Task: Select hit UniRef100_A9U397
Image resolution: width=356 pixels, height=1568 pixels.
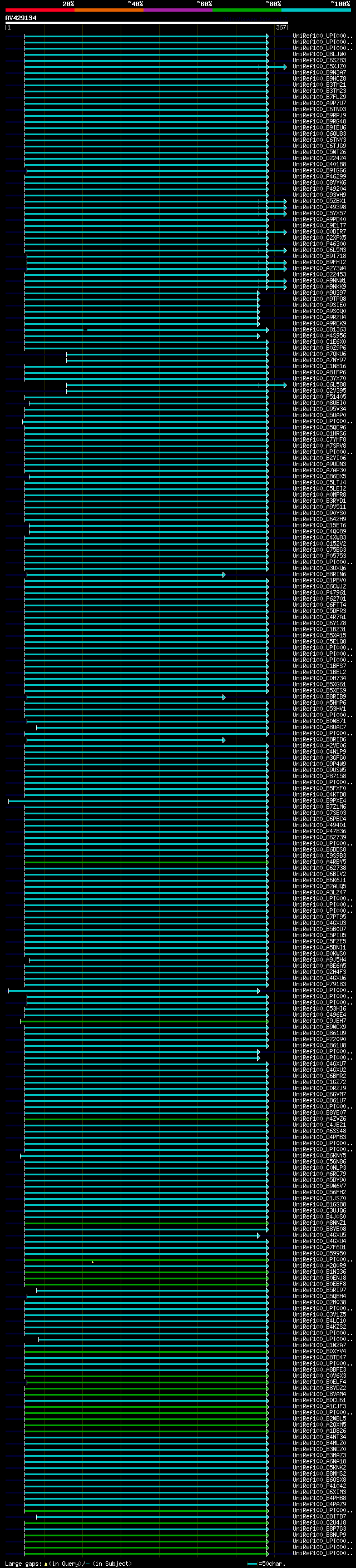Action: [x=319, y=293]
